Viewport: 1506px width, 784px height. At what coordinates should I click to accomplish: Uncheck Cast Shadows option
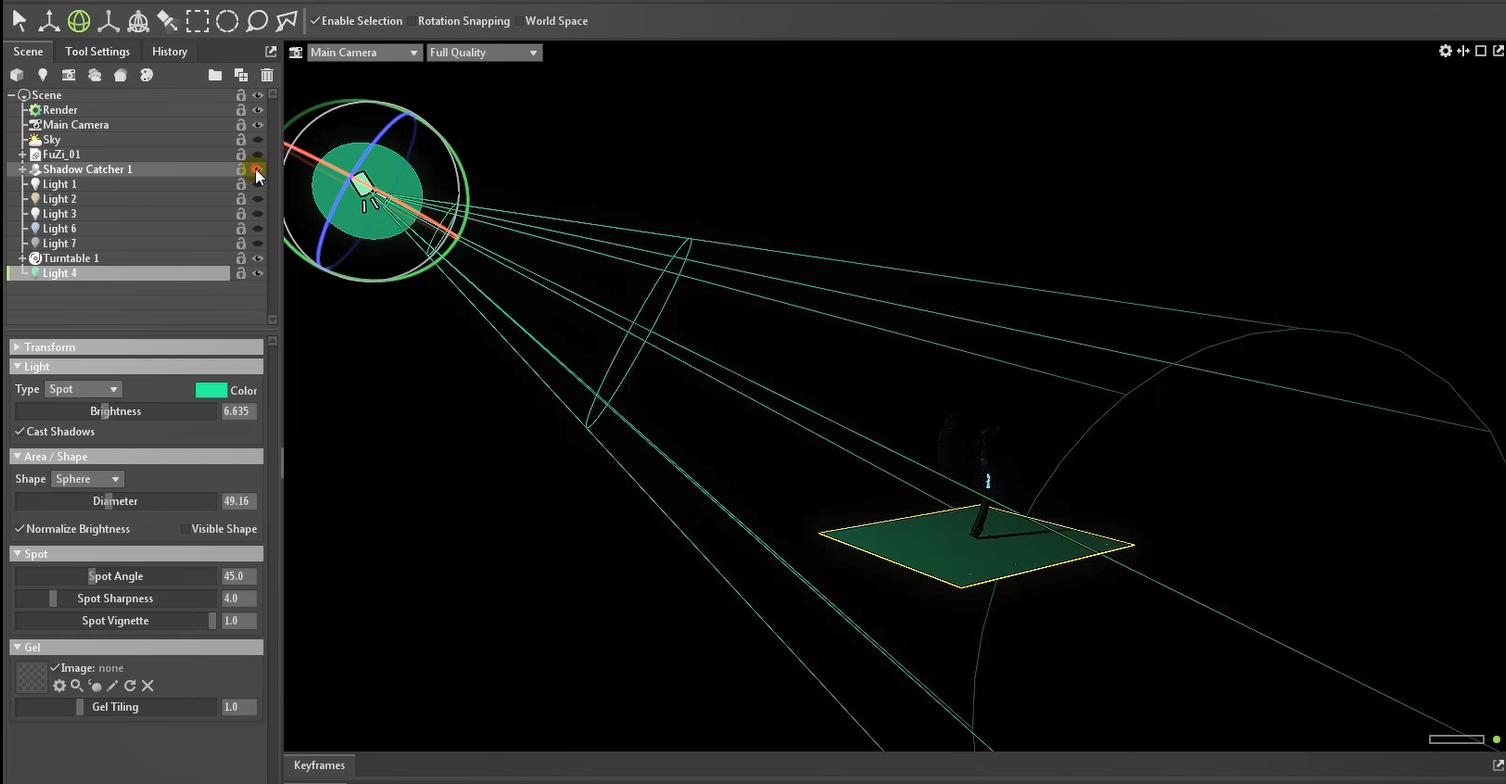pyautogui.click(x=20, y=432)
